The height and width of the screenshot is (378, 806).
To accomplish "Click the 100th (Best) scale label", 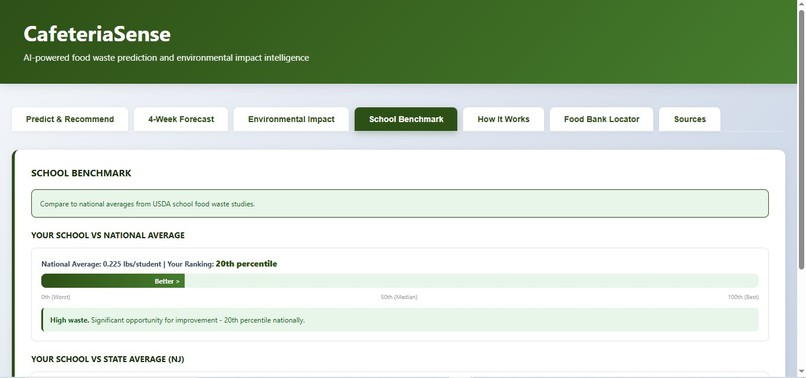I will pos(743,297).
